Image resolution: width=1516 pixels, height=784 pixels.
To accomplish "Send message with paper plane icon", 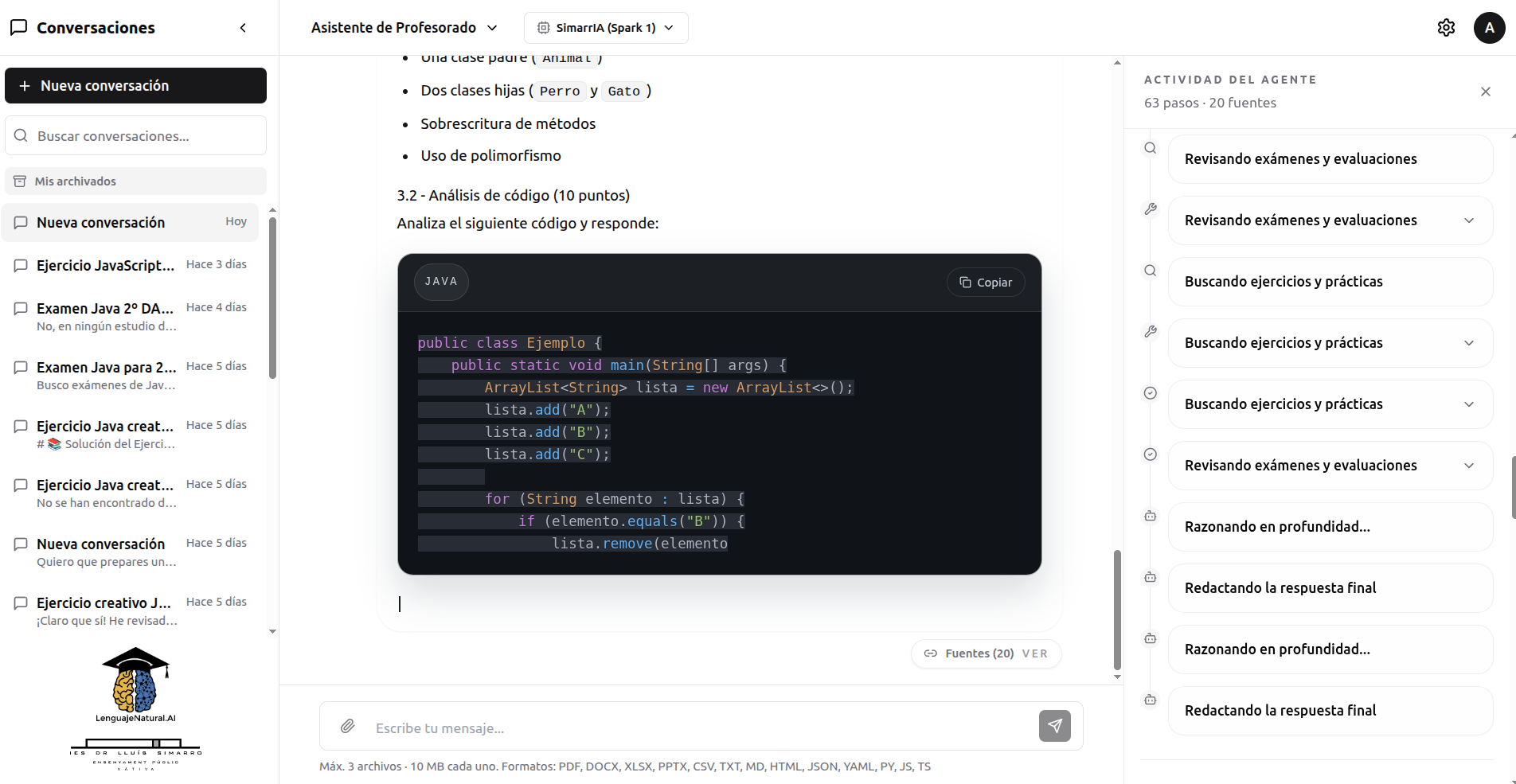I will point(1054,726).
